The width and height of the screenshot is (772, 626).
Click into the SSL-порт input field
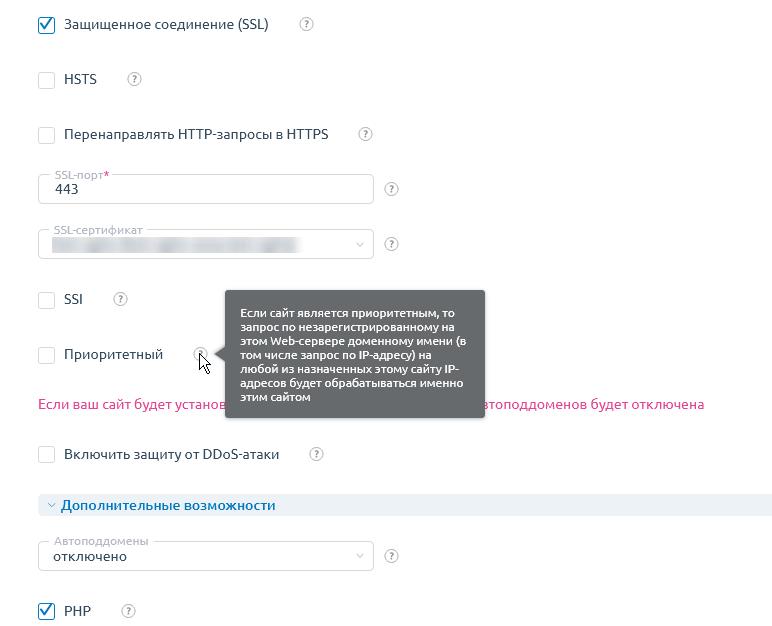206,189
